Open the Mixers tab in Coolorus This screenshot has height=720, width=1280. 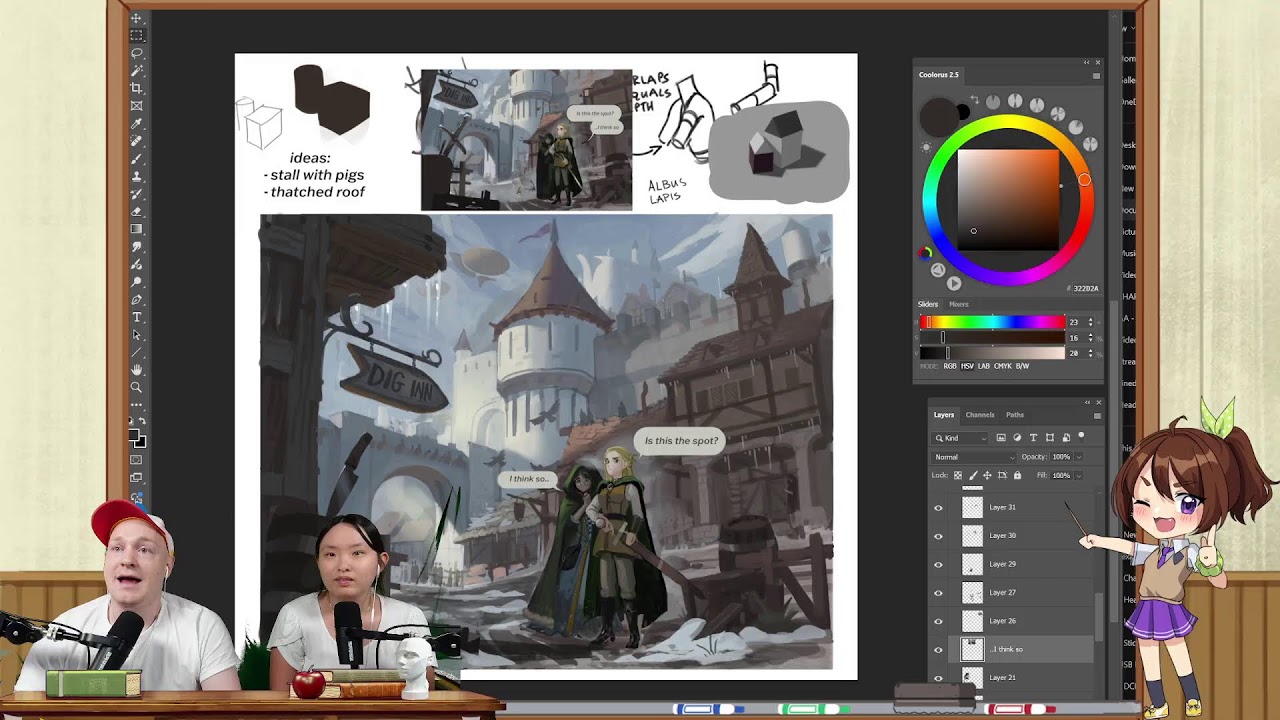(959, 304)
